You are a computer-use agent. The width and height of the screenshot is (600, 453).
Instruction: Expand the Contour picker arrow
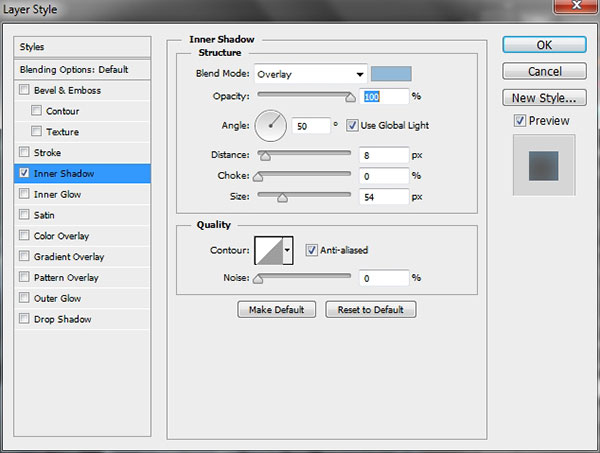288,250
